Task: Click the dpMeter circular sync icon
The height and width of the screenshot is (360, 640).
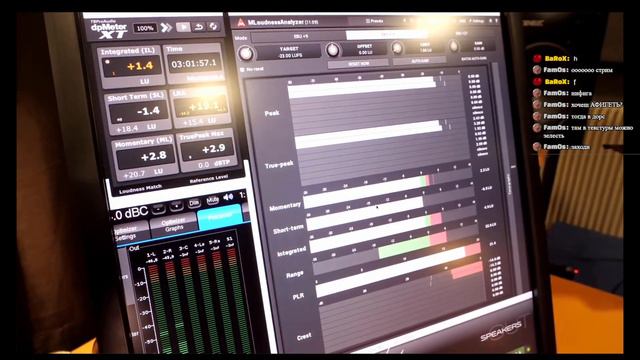Action: [213, 27]
